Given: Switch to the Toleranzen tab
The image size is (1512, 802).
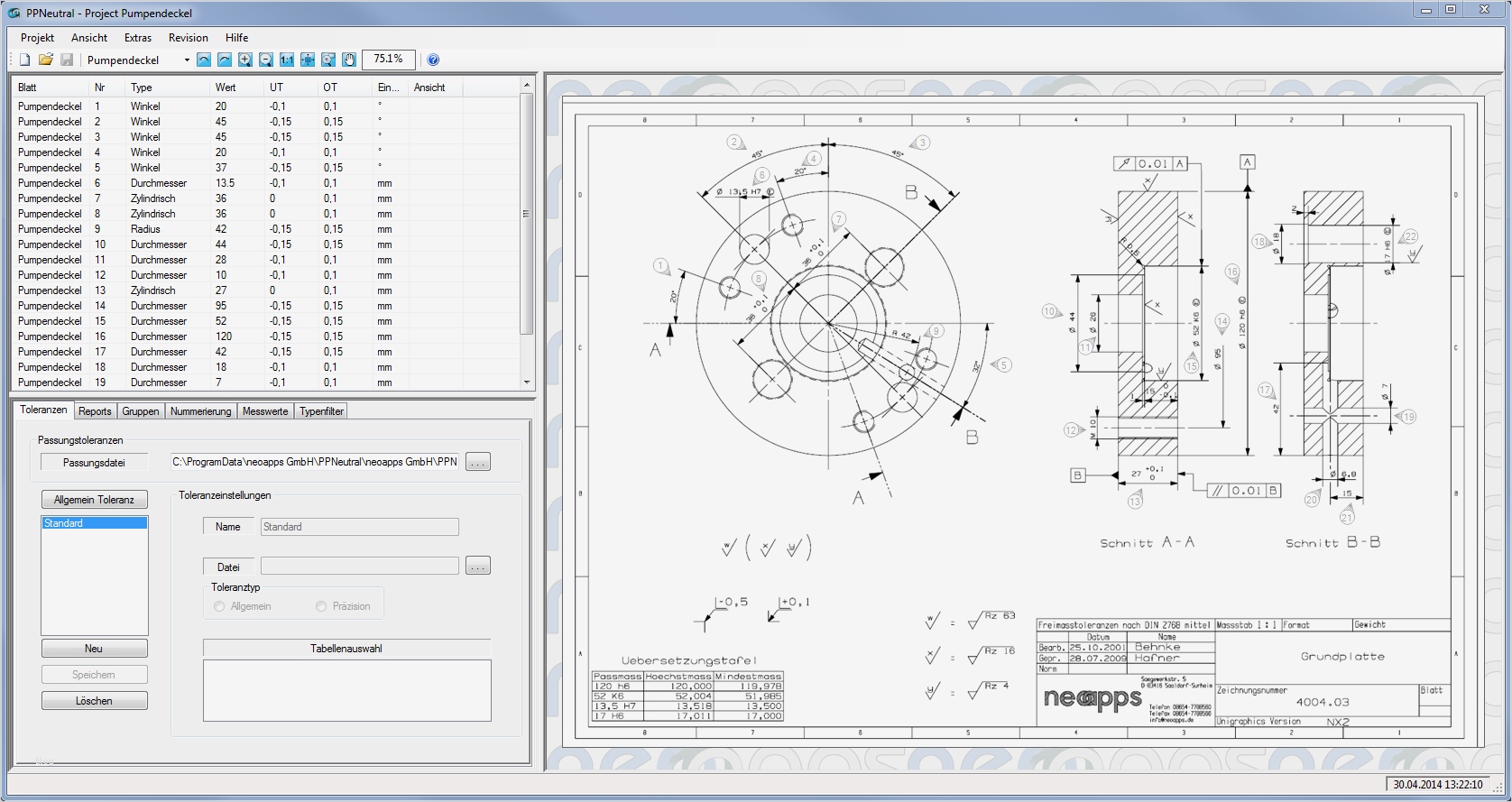Looking at the screenshot, I should 43,410.
